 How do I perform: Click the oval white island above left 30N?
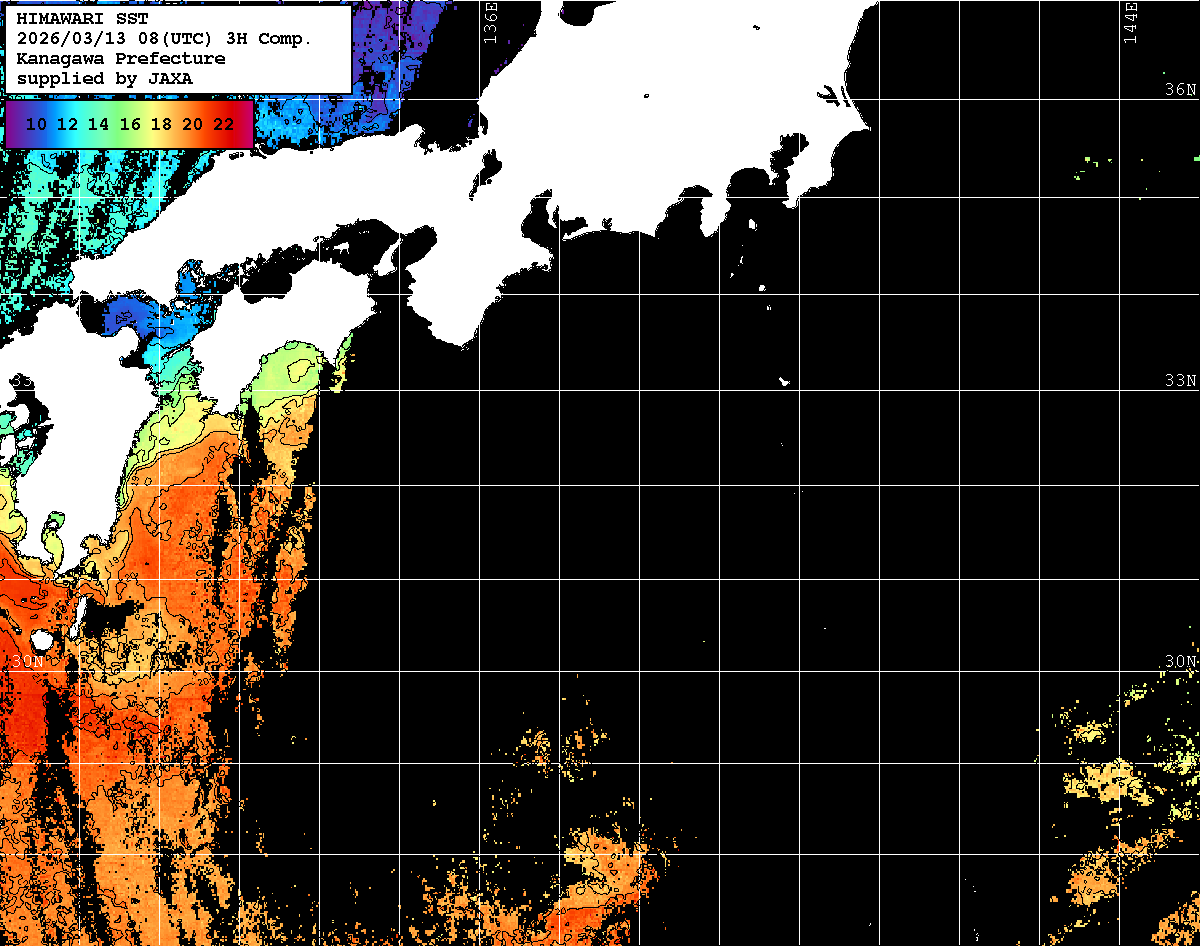(42, 639)
